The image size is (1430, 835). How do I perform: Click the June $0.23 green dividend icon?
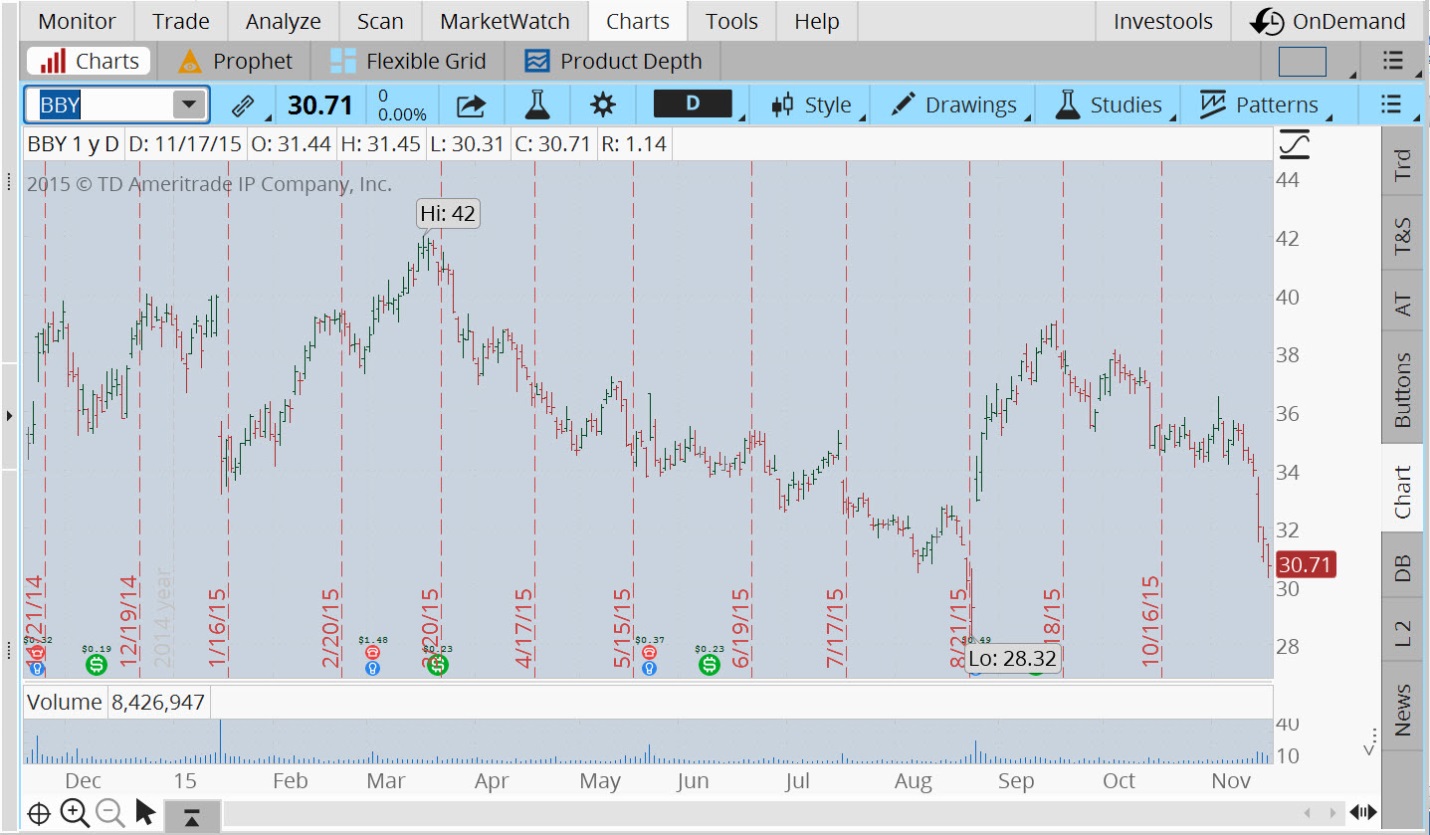click(709, 663)
